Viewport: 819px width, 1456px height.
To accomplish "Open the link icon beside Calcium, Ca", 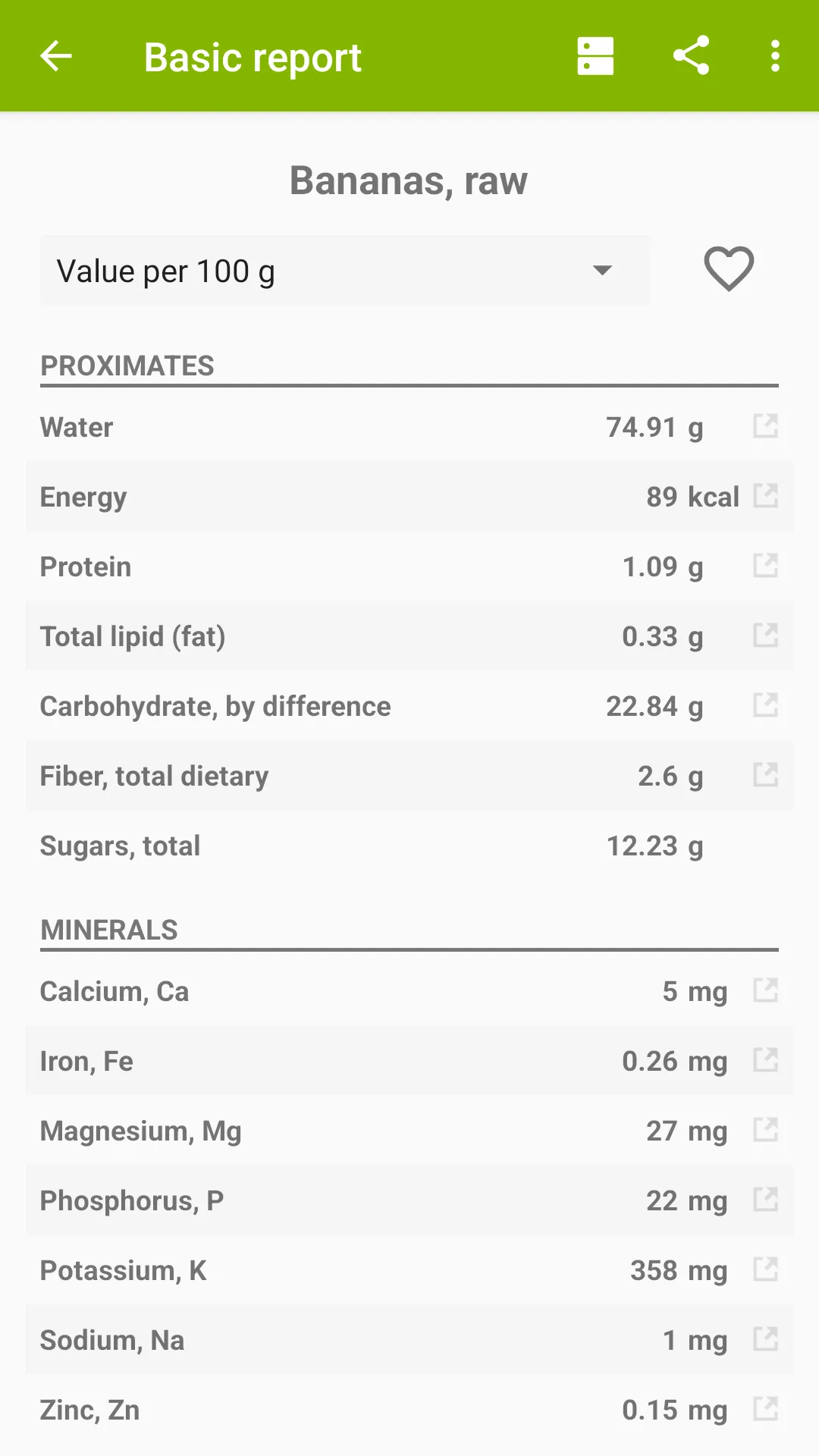I will tap(765, 990).
